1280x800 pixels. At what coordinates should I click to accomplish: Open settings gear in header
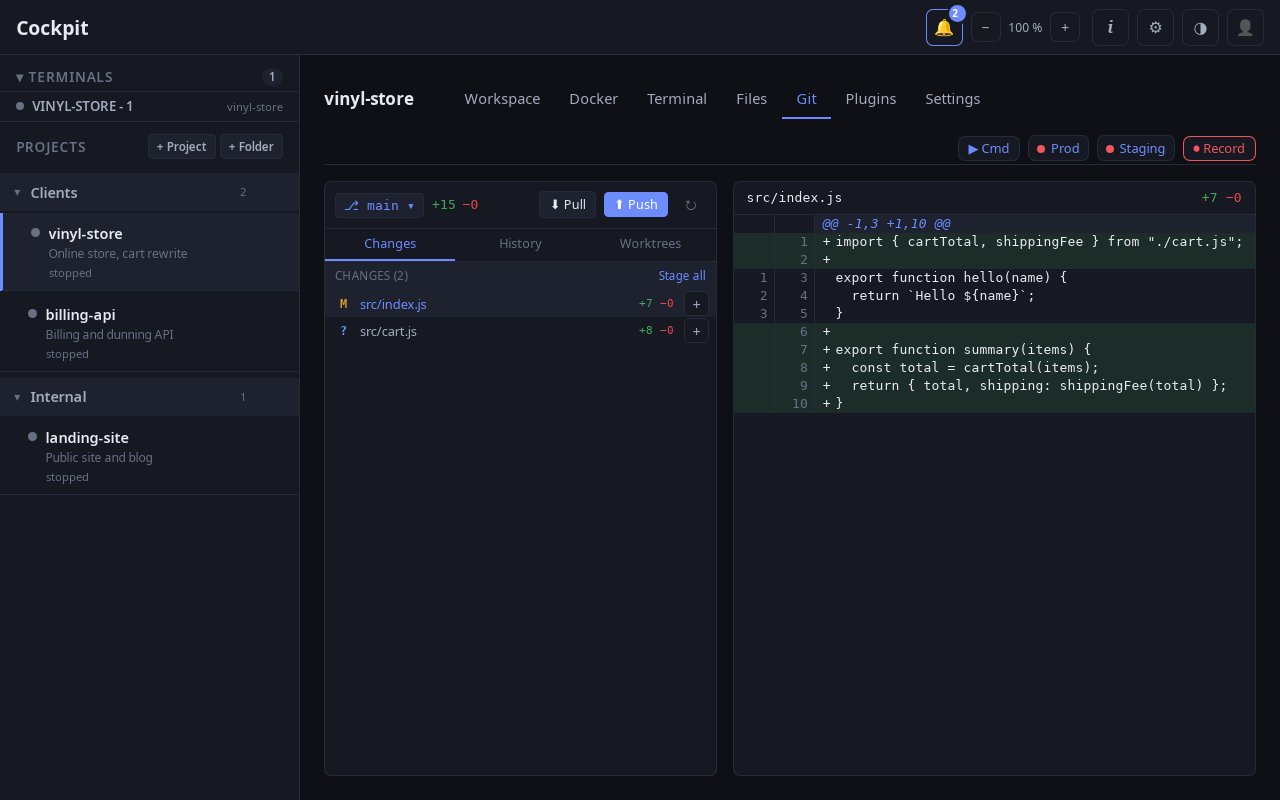(x=1155, y=28)
